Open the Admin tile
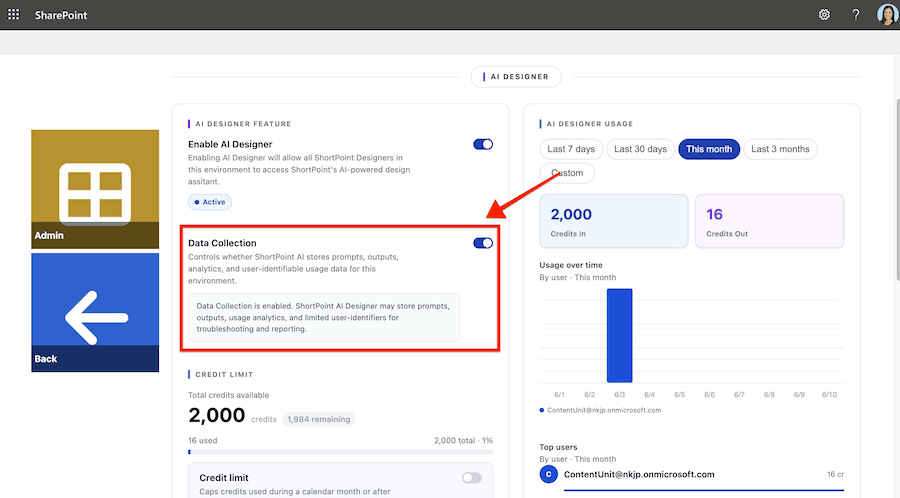The image size is (900, 498). click(95, 189)
